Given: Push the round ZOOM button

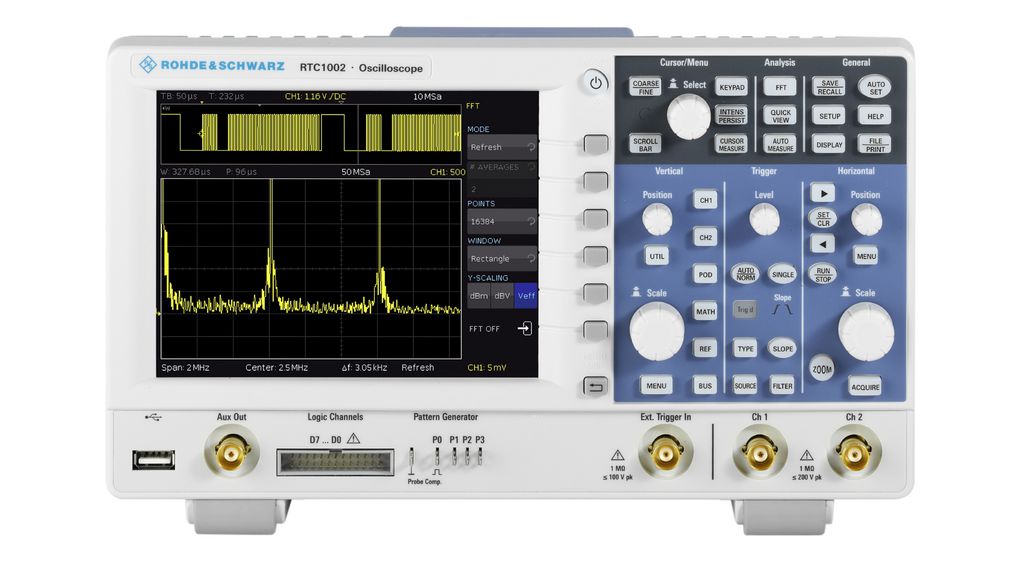Looking at the screenshot, I should [x=822, y=369].
